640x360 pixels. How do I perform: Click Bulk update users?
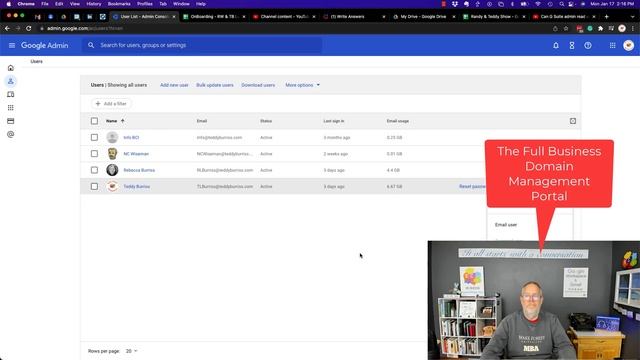(x=215, y=85)
